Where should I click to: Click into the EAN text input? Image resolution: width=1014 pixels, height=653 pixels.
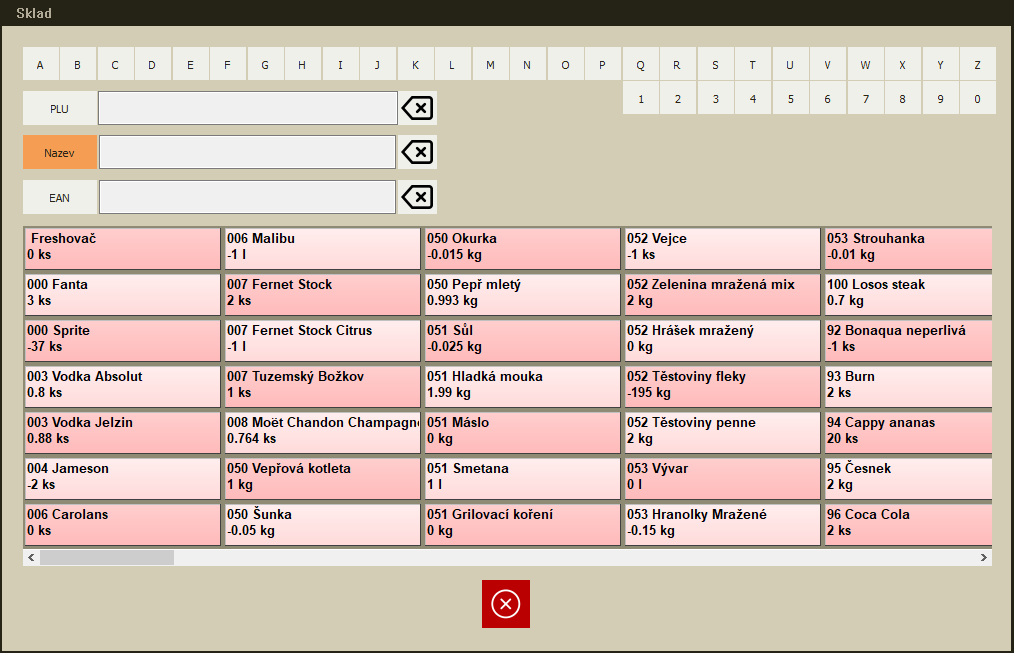pos(248,198)
